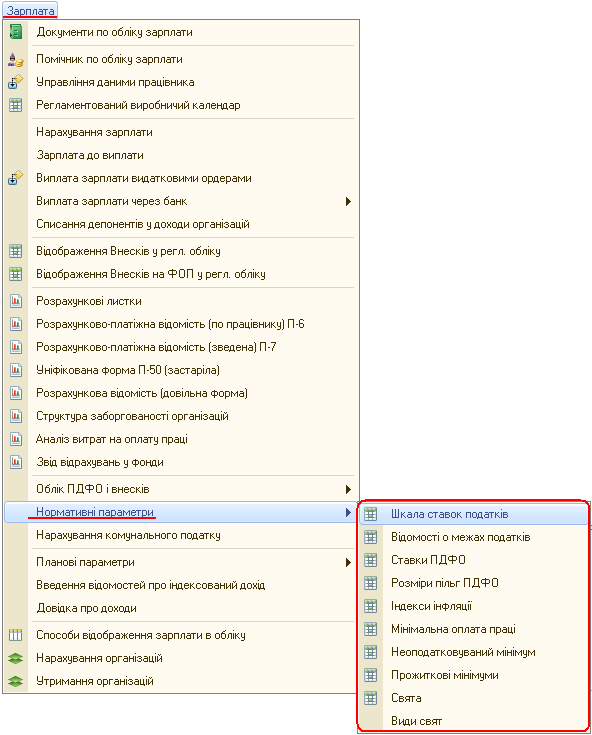The image size is (592, 735).
Task: Click report icon beside Уніфікована форма П-50
Action: point(16,370)
